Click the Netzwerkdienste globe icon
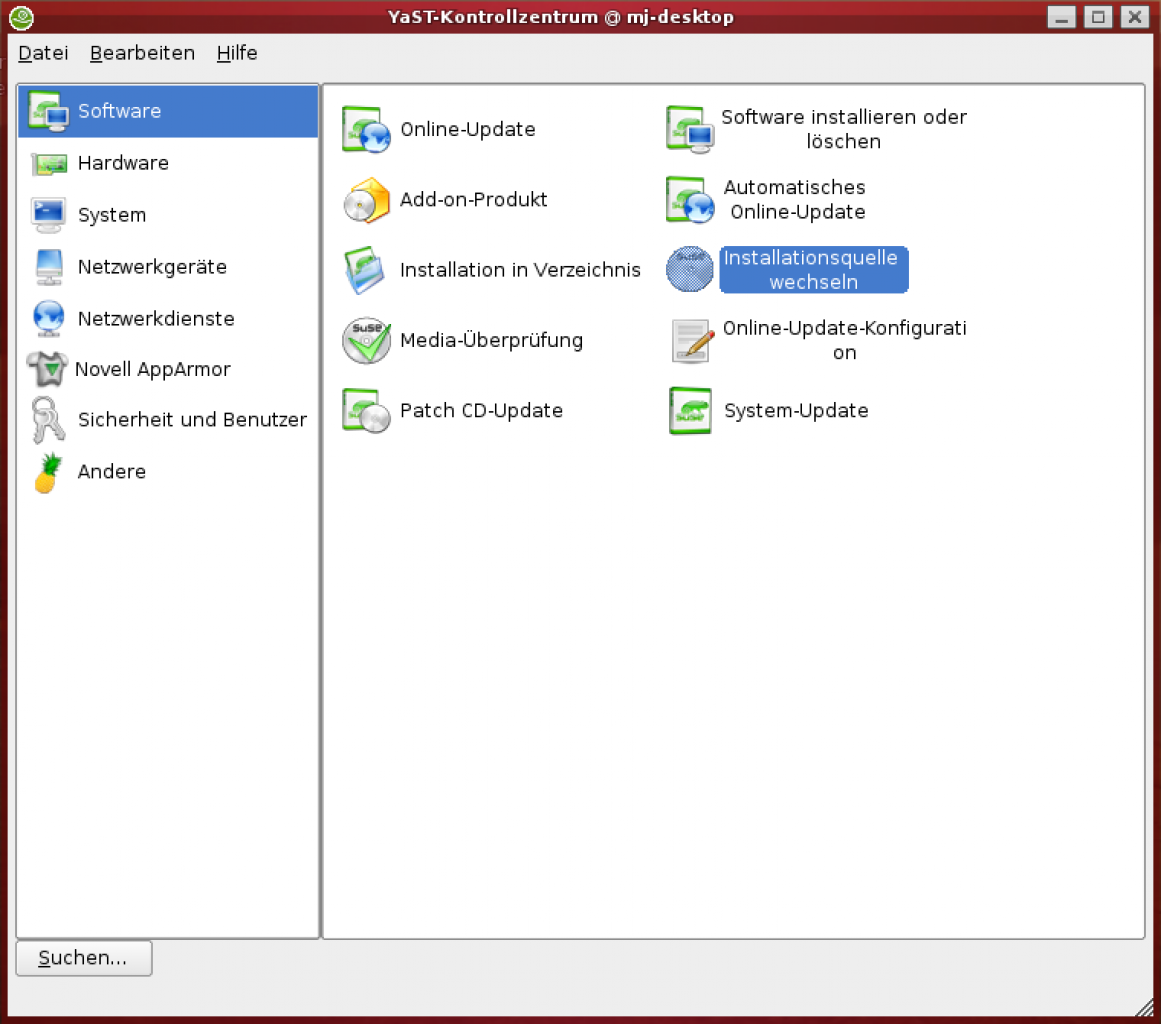Image resolution: width=1161 pixels, height=1024 pixels. [x=49, y=319]
